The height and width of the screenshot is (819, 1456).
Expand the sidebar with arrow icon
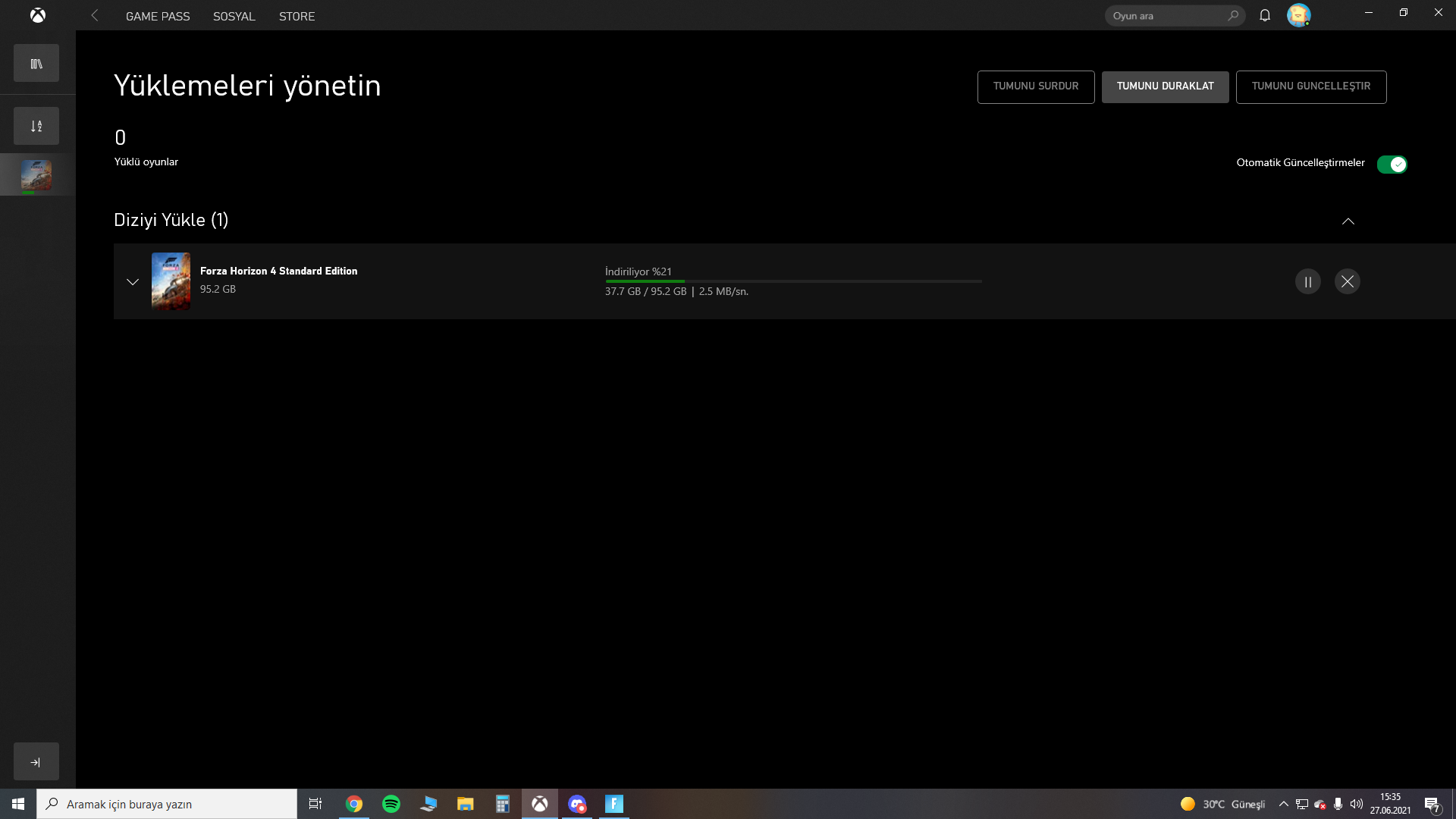click(x=36, y=761)
